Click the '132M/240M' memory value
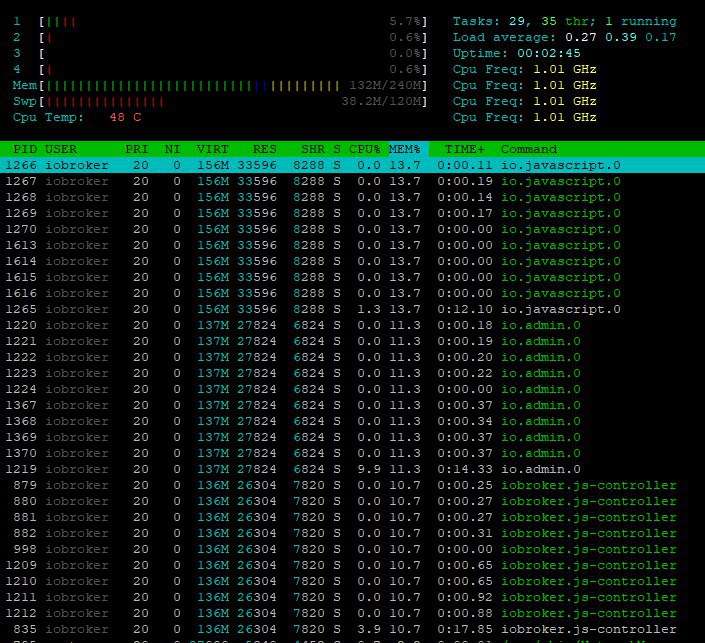Viewport: 705px width, 643px height. (x=385, y=85)
